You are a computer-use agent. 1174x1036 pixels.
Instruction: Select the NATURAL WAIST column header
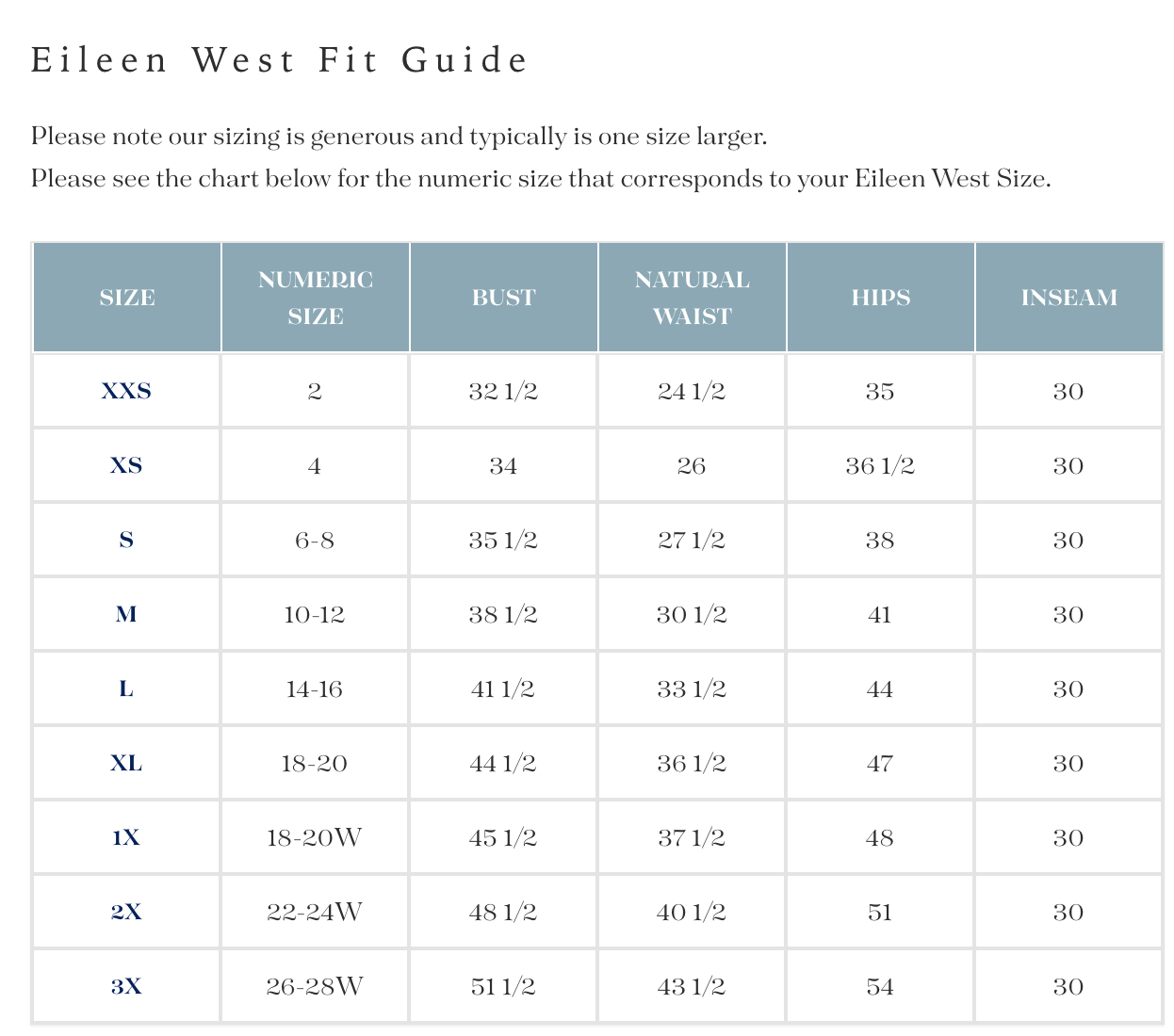(x=693, y=298)
